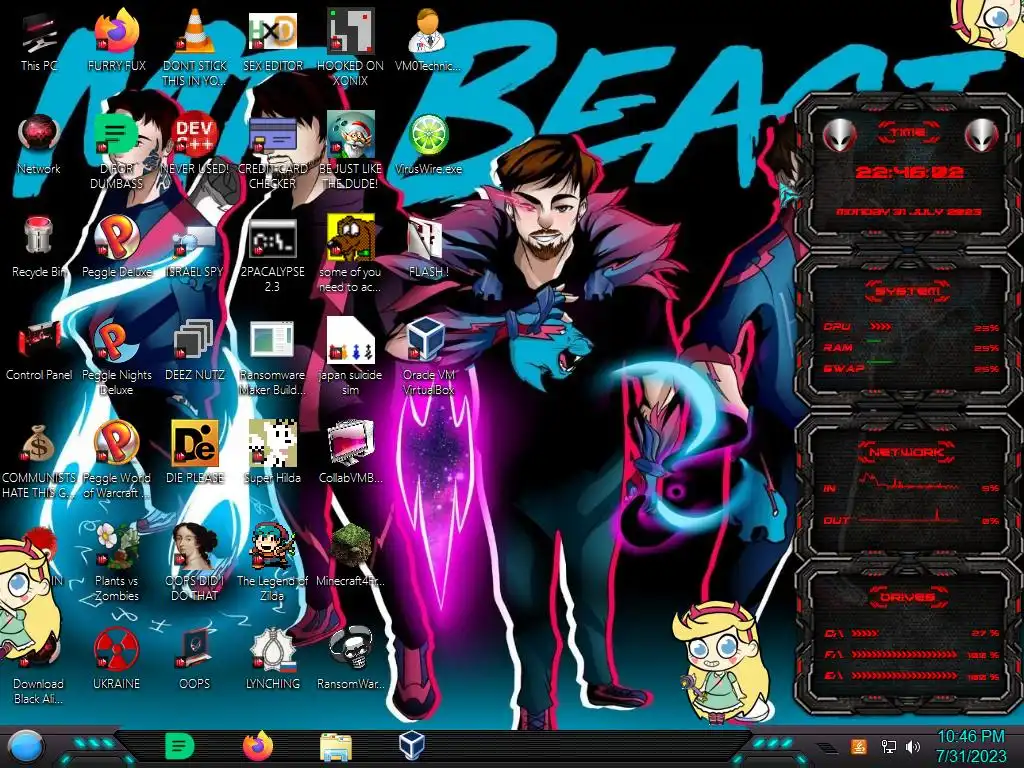This screenshot has height=768, width=1024.
Task: Click the SYSTEM header on the widget
Action: [907, 291]
